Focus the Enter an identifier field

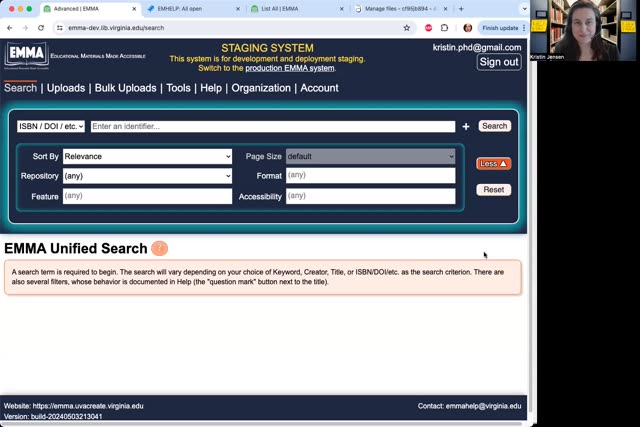point(273,127)
